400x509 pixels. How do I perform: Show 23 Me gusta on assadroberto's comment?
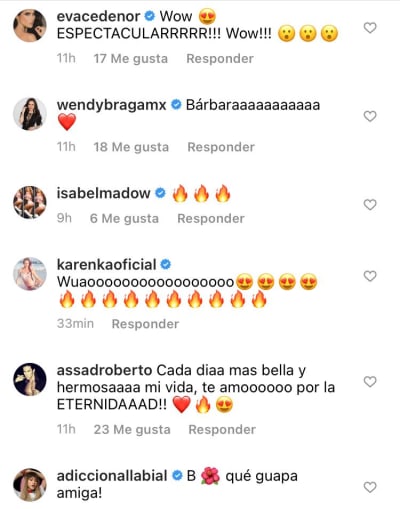click(x=132, y=429)
